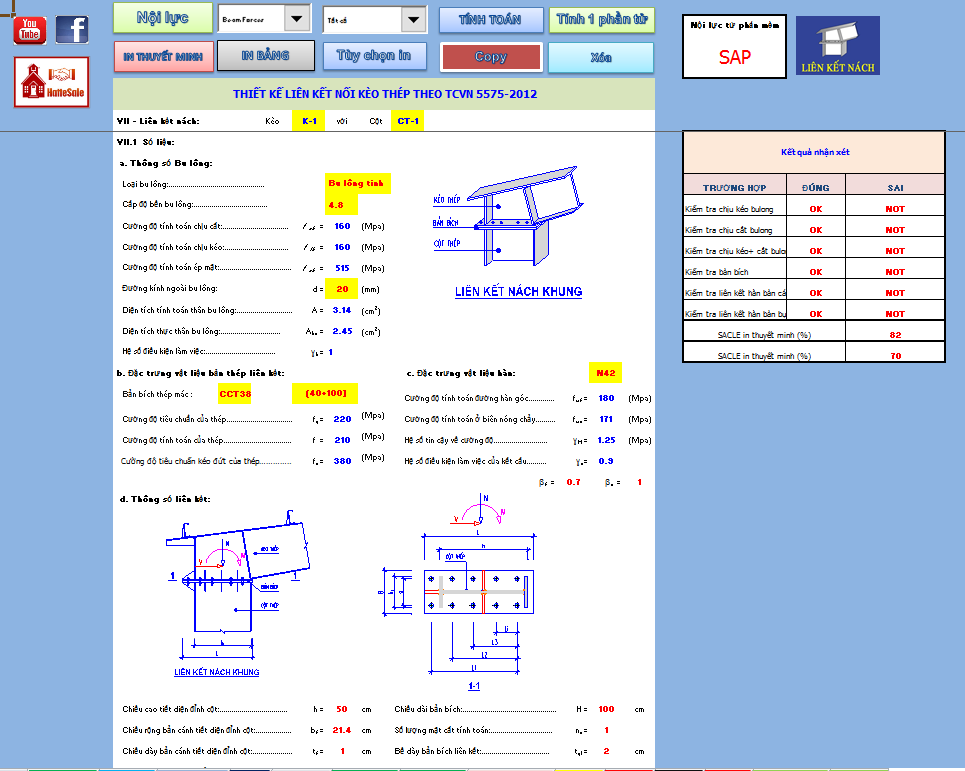Run the TÍNH TOÁN calculation button
The height and width of the screenshot is (771, 965).
491,20
